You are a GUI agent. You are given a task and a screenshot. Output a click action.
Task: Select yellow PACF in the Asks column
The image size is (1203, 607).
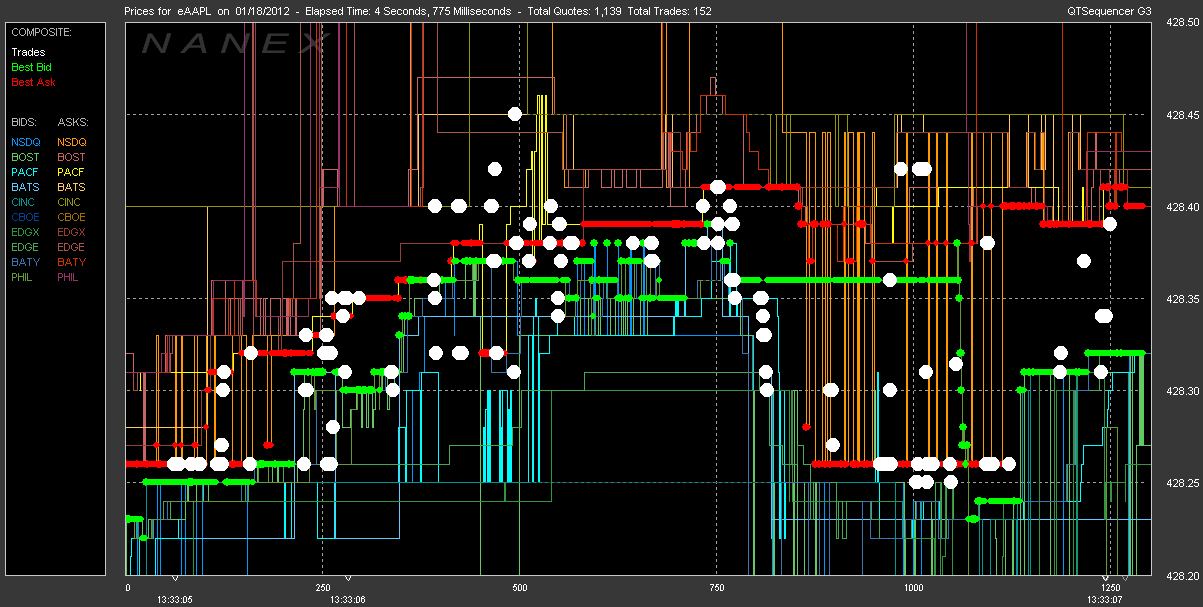pyautogui.click(x=72, y=172)
